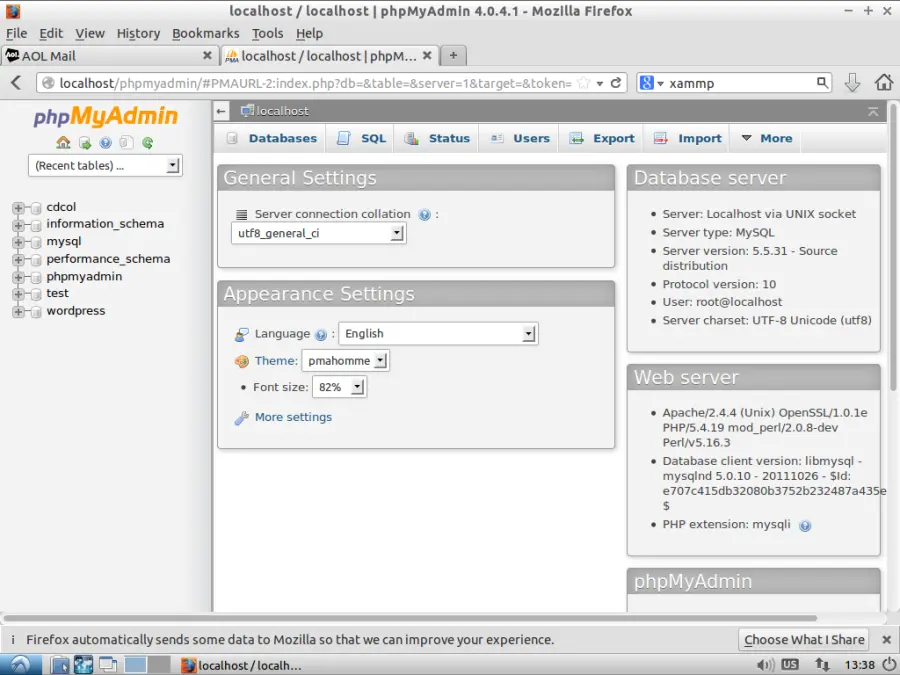900x675 pixels.
Task: Go back with Firefox back arrow
Action: click(16, 83)
